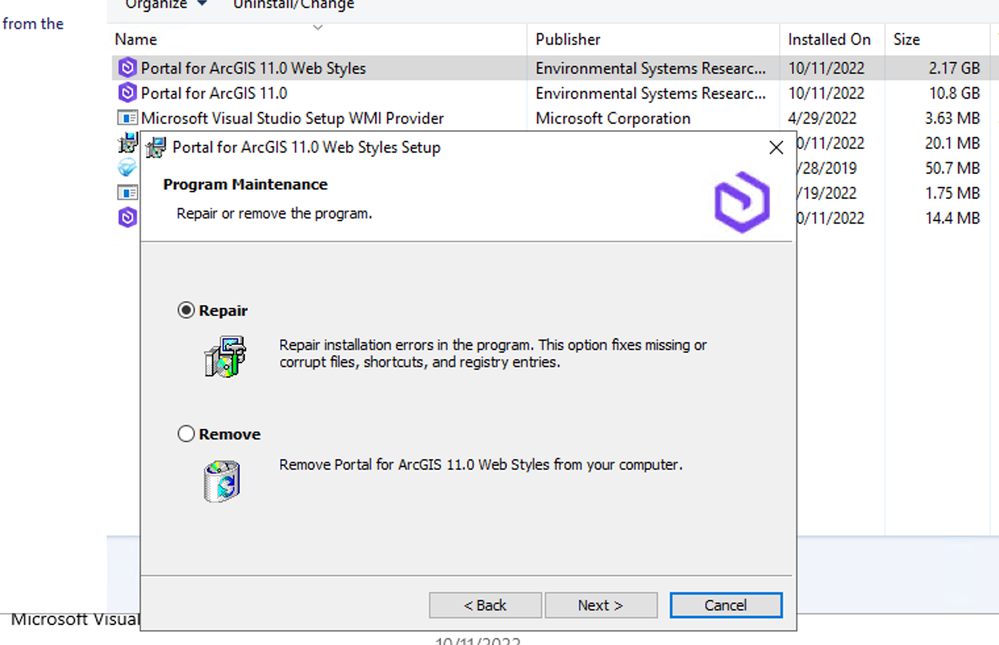The width and height of the screenshot is (999, 645).
Task: Click the Portal for ArcGIS Web Styles row icon
Action: click(x=127, y=69)
